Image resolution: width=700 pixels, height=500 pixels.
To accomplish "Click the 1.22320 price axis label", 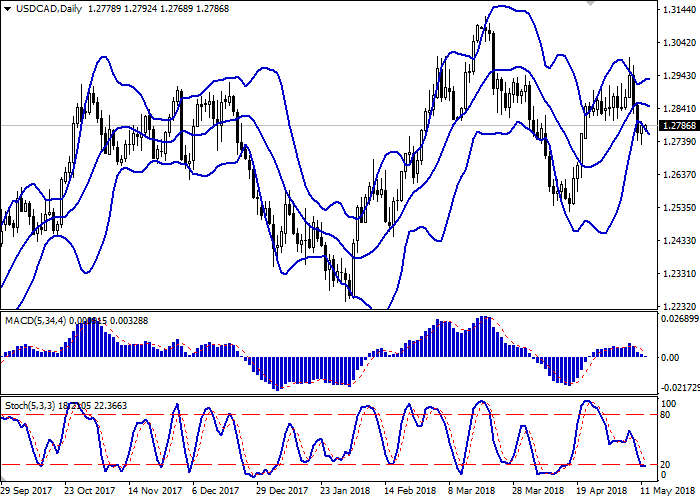I will (x=677, y=307).
